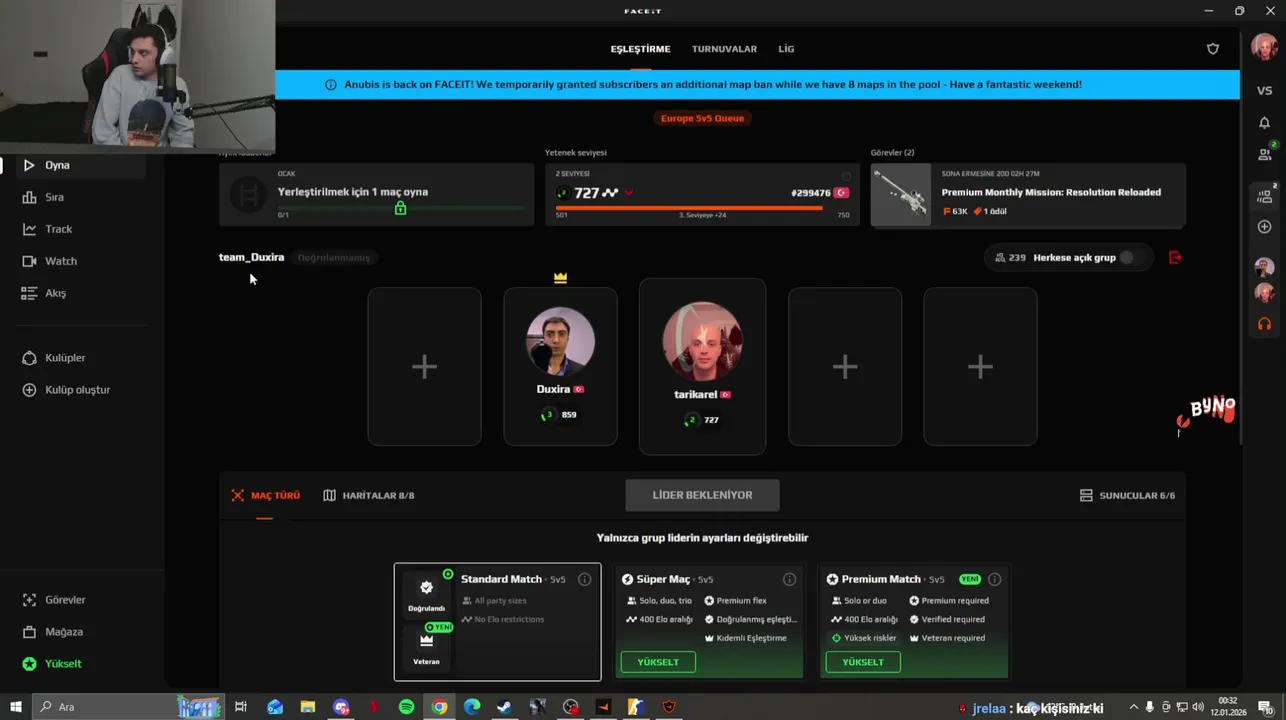Switch to the LİG tab
This screenshot has height=720, width=1286.
[x=786, y=49]
